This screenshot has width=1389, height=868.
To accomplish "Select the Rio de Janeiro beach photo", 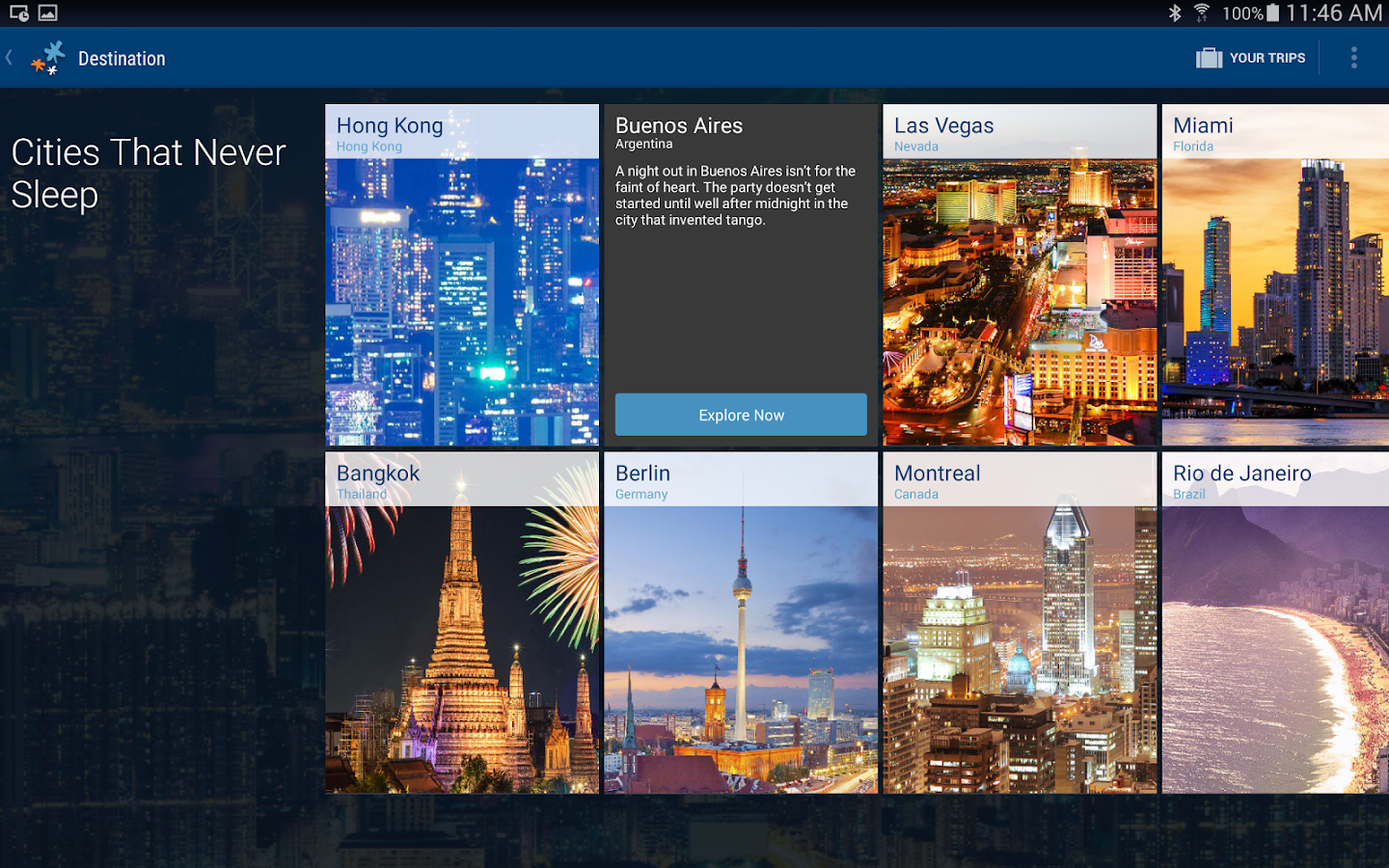I will pos(1275,650).
